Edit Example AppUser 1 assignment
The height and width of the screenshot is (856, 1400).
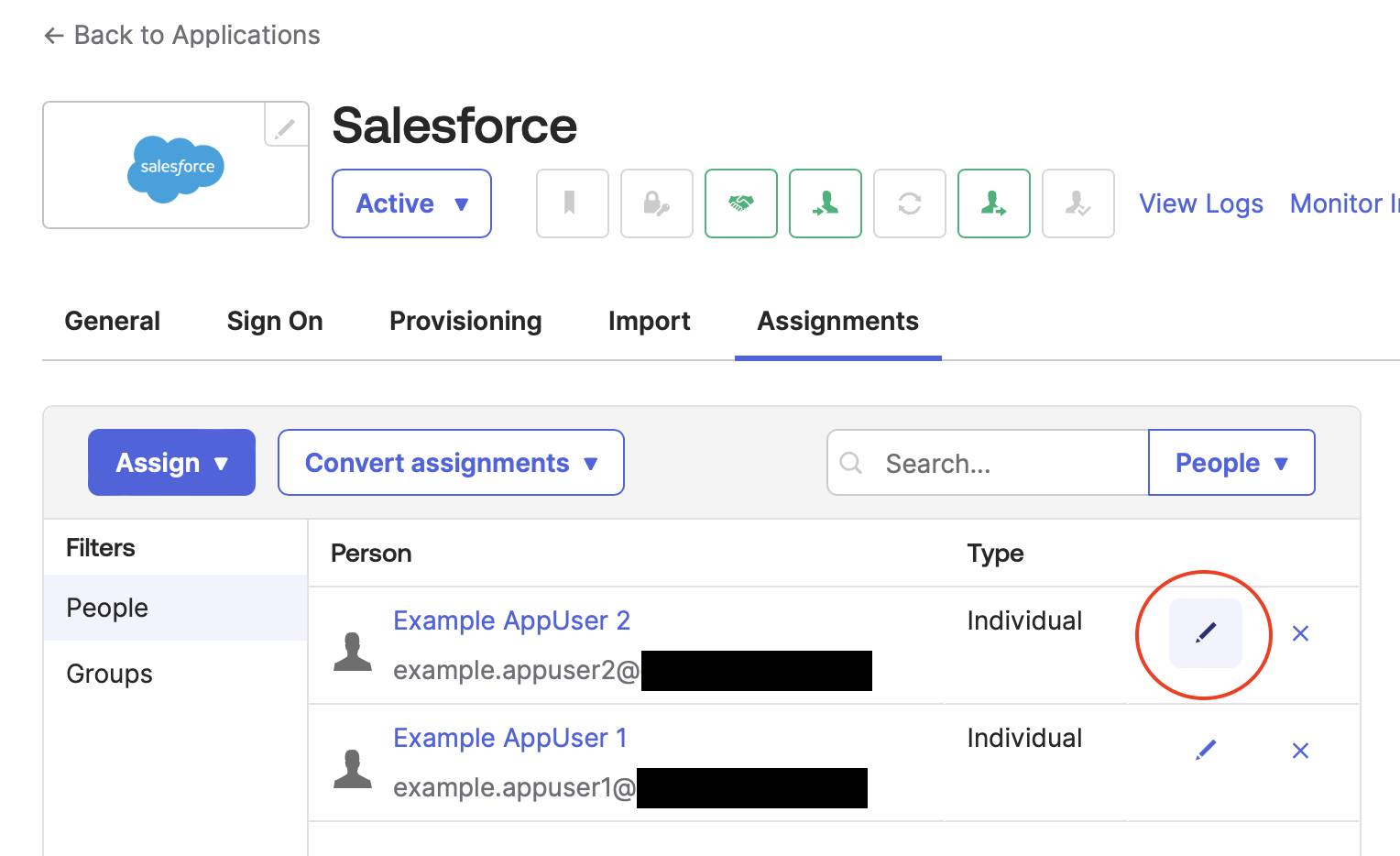coord(1206,751)
